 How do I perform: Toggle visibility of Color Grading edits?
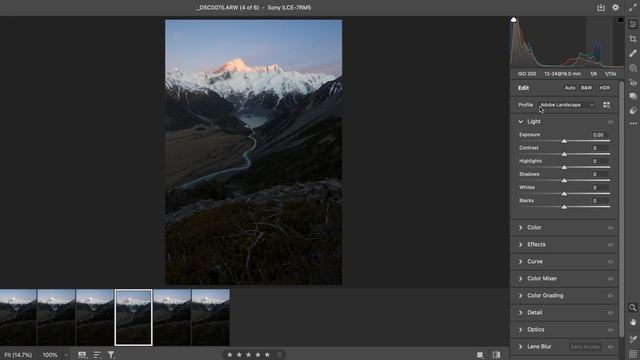pos(610,296)
